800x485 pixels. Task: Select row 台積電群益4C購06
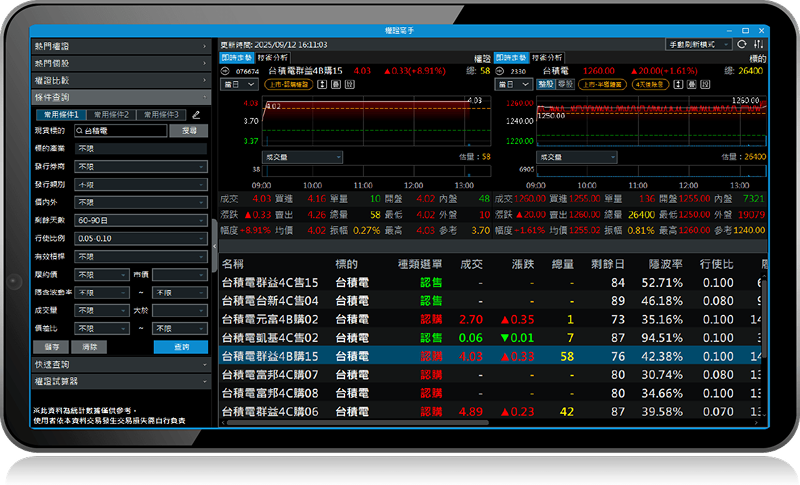pyautogui.click(x=490, y=412)
